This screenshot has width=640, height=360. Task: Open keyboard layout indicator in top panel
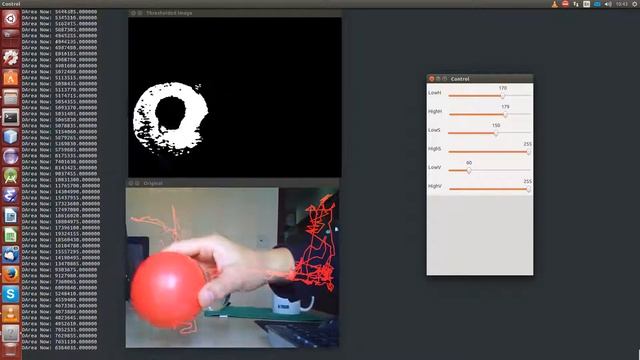point(587,4)
